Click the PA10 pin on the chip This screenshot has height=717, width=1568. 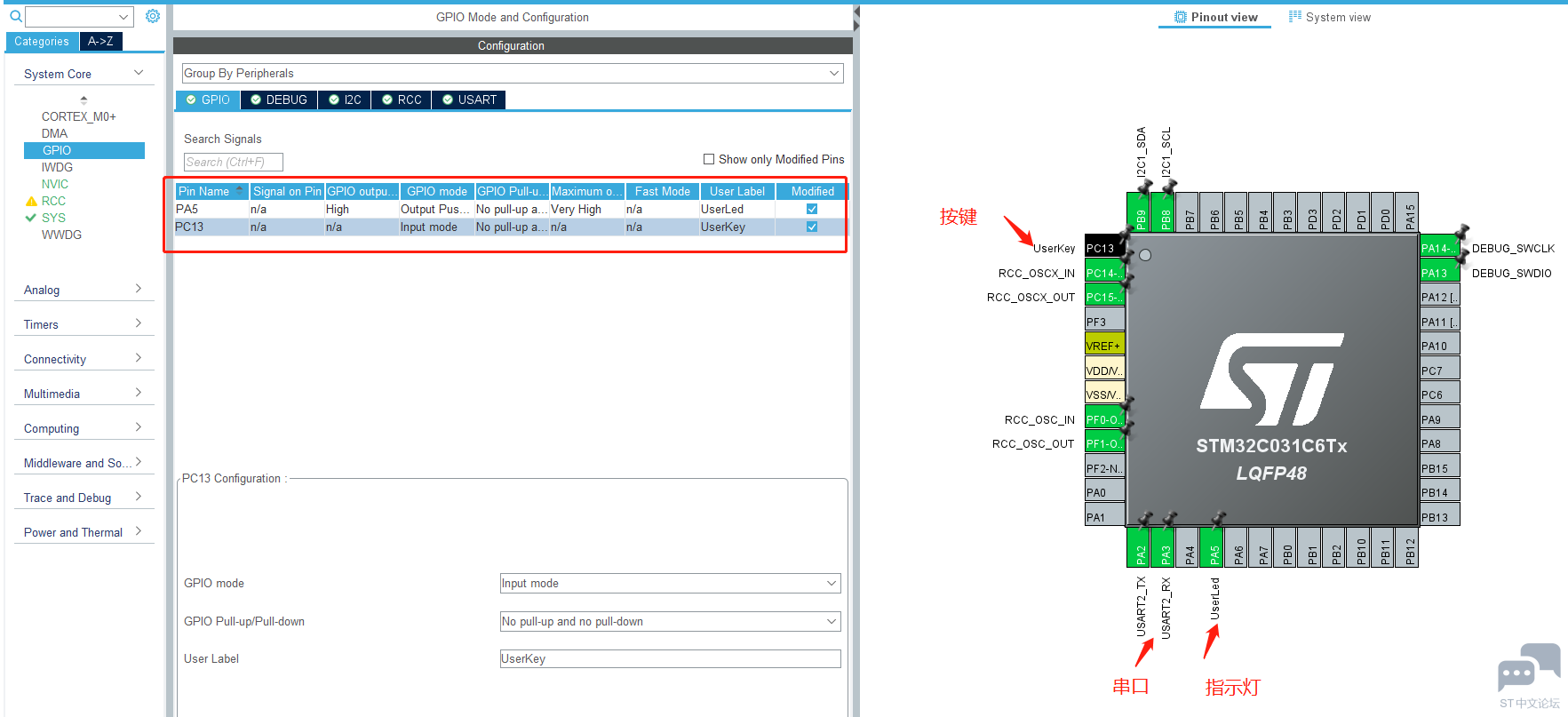1439,346
